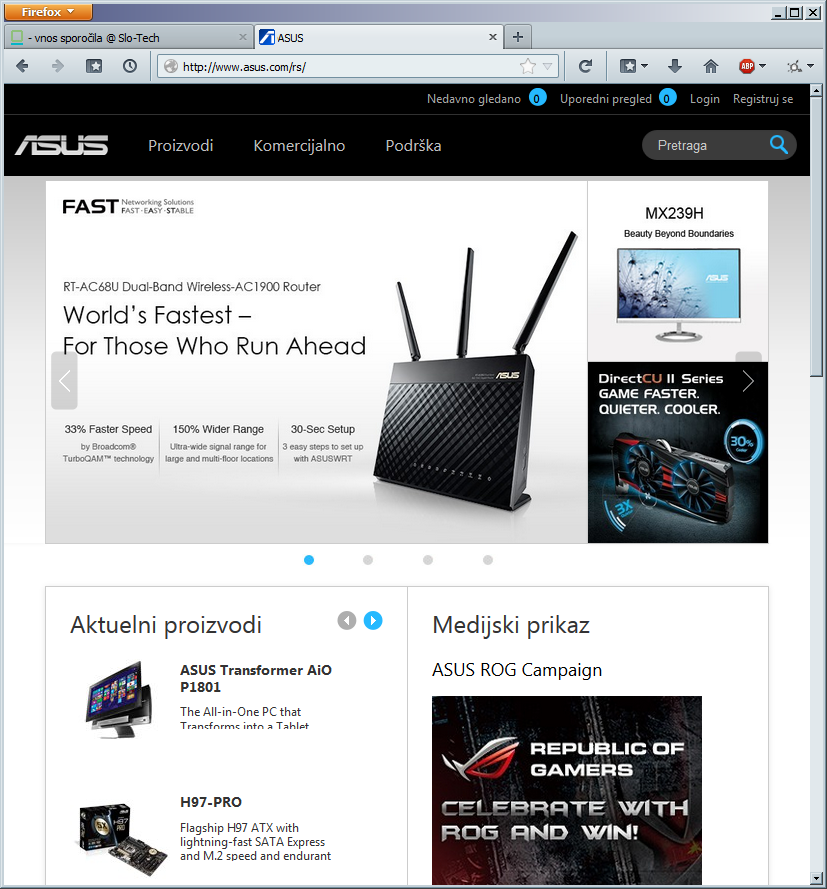Open the bookmarks menu button next to reload
The image size is (827, 889).
(628, 66)
